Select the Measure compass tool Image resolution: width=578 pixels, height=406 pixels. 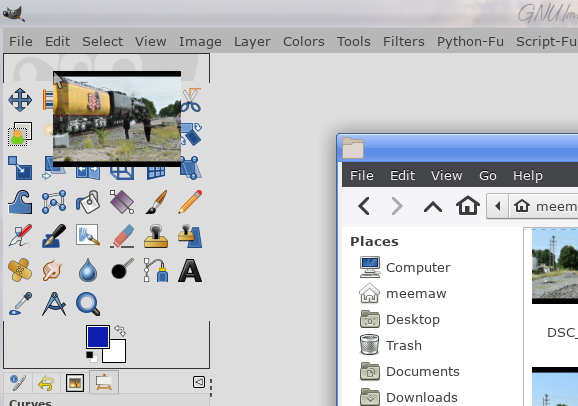pyautogui.click(x=54, y=304)
